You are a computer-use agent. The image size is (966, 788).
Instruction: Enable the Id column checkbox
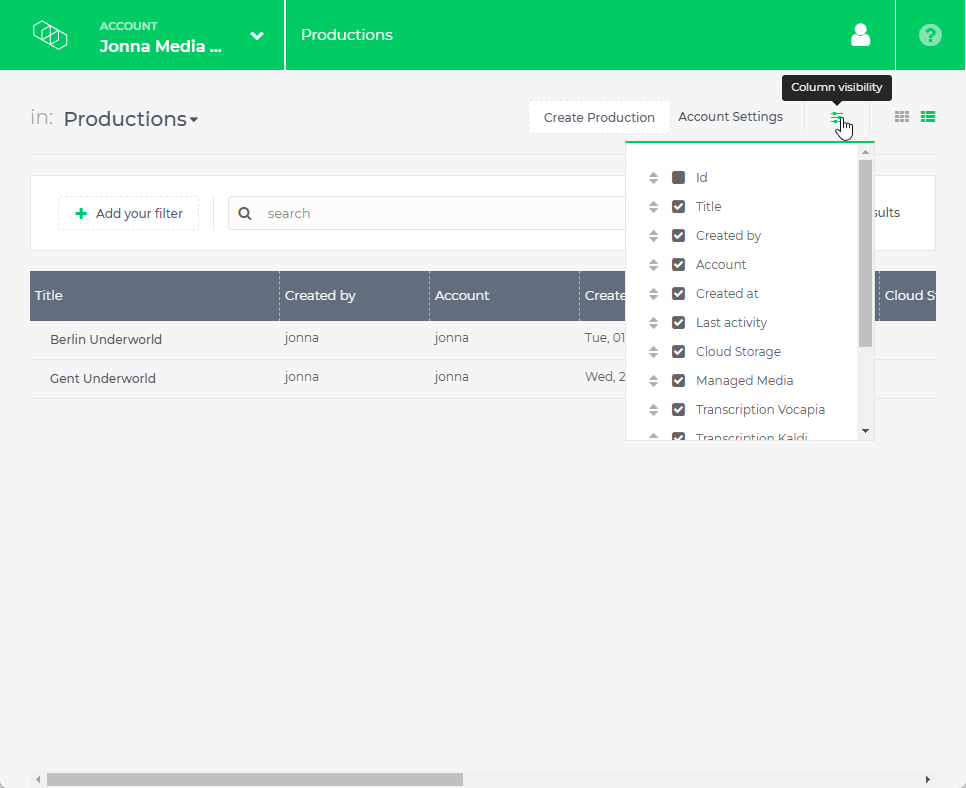pyautogui.click(x=678, y=177)
